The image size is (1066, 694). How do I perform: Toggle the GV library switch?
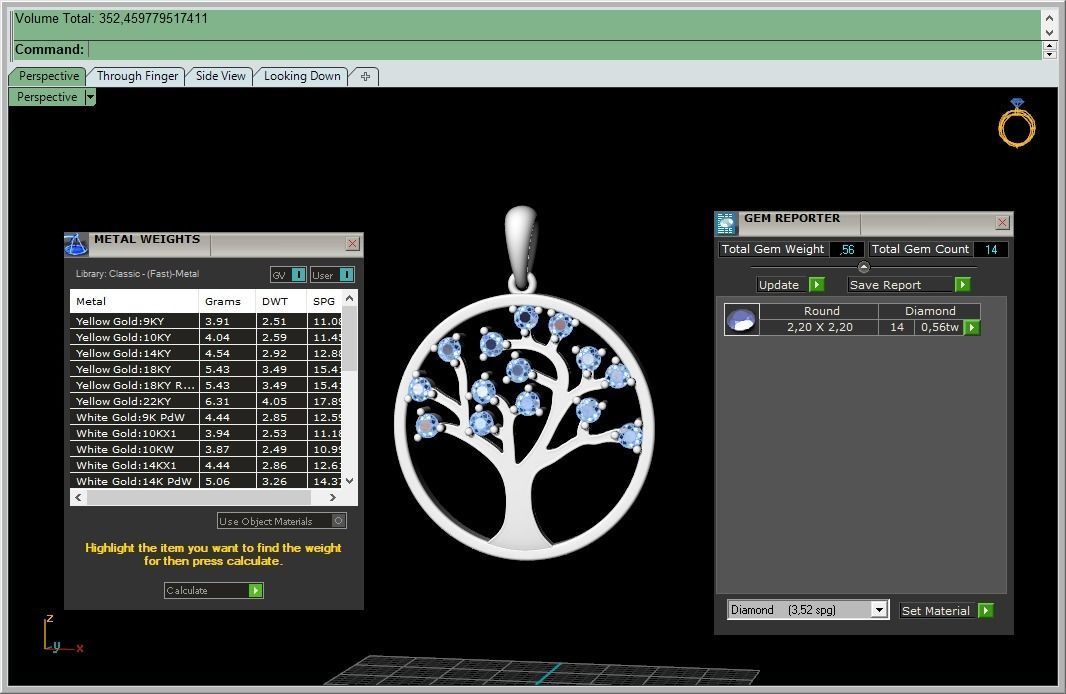[x=298, y=275]
